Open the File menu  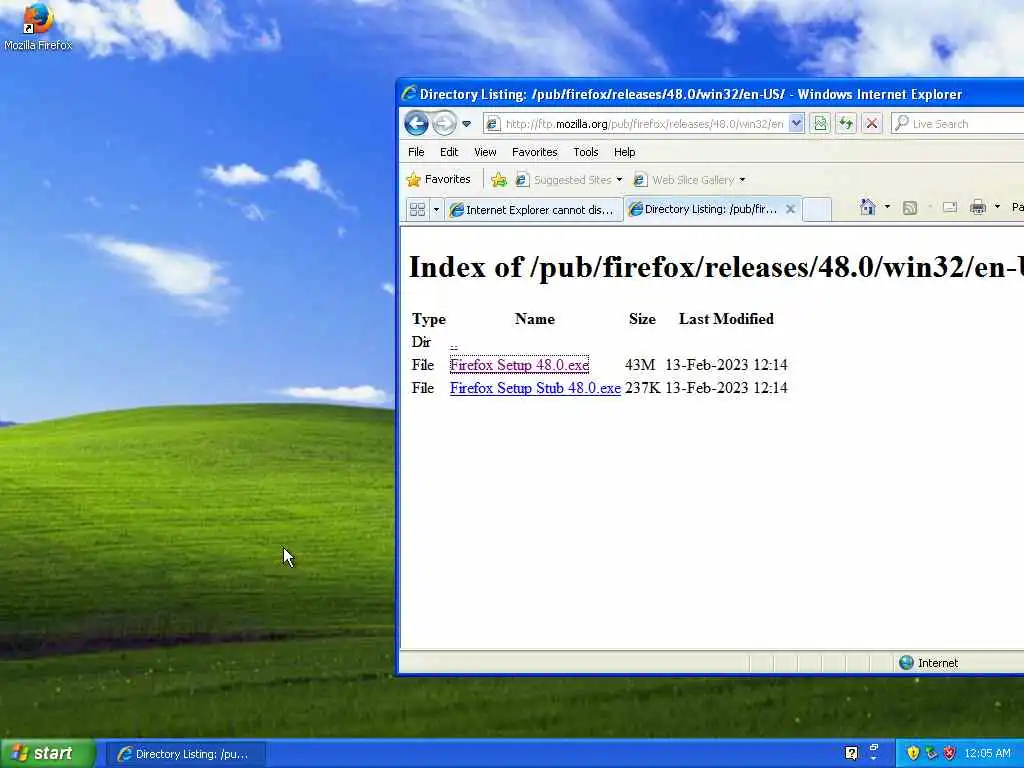click(416, 152)
